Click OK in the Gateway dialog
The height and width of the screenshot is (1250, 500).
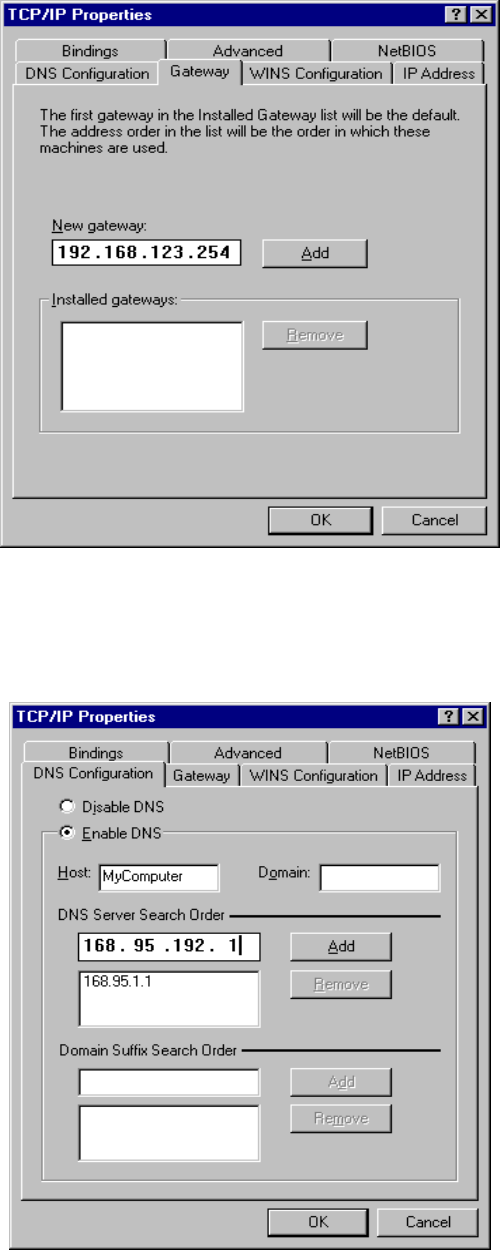pyautogui.click(x=320, y=520)
